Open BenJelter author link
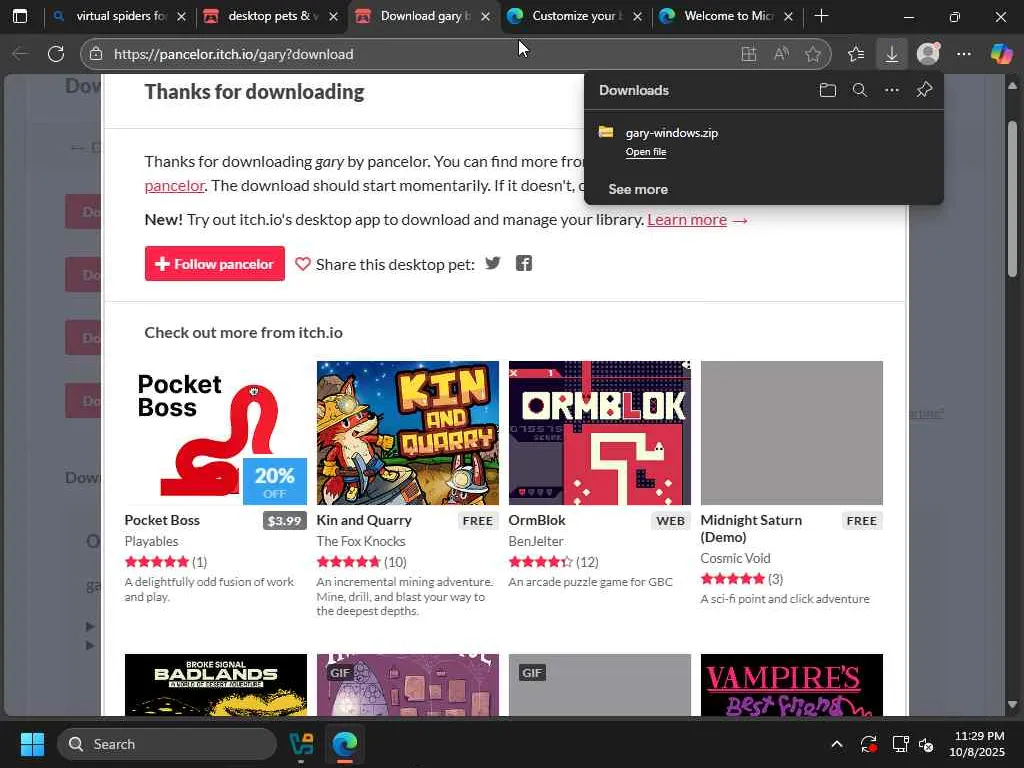 536,541
